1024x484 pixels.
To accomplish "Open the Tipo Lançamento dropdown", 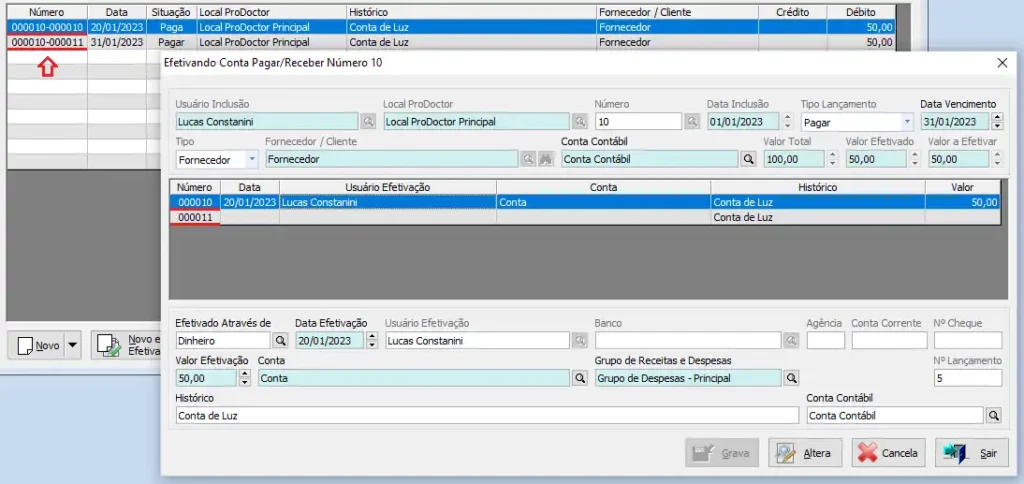I will click(x=907, y=122).
